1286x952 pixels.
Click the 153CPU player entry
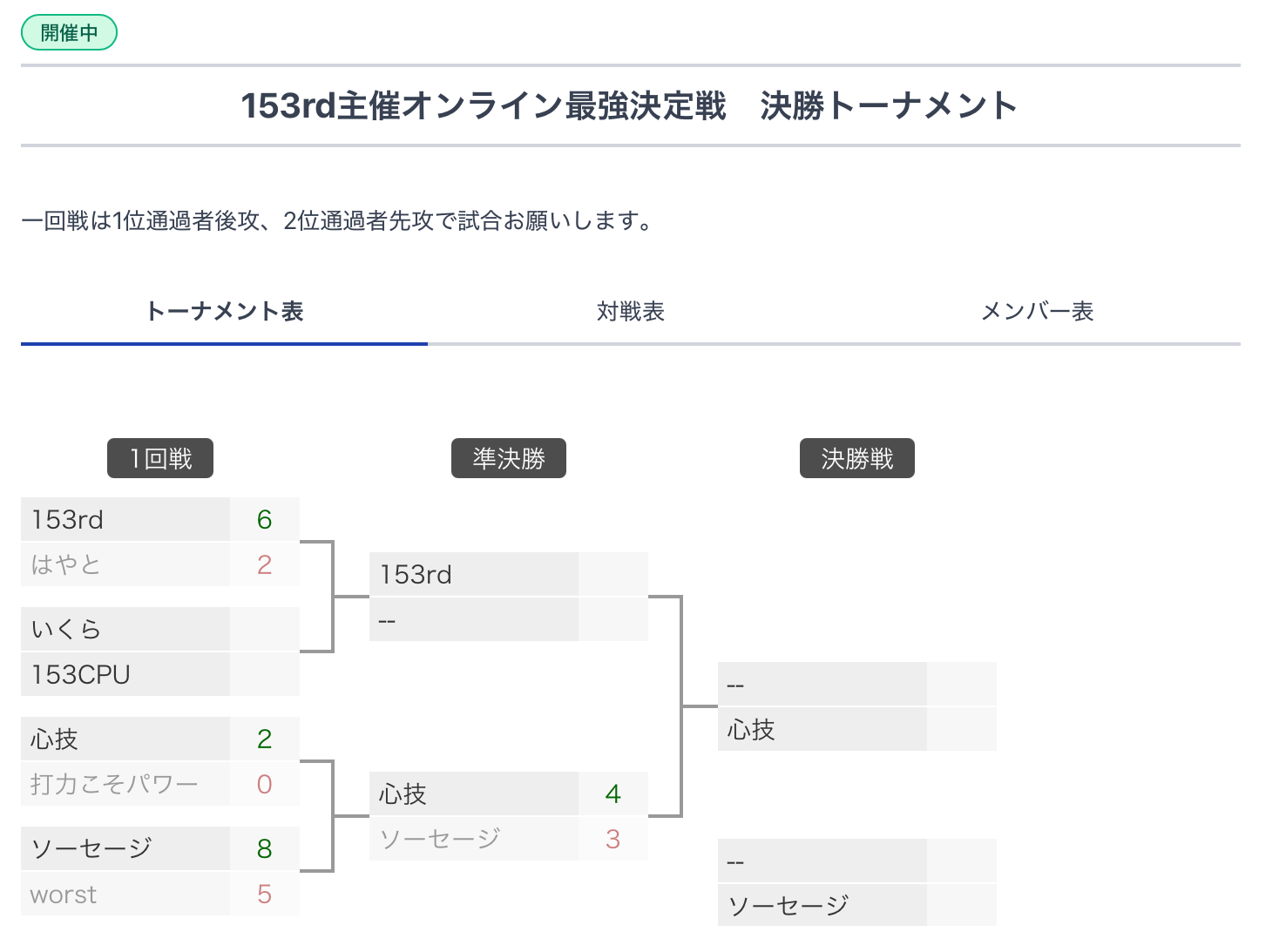tap(125, 674)
